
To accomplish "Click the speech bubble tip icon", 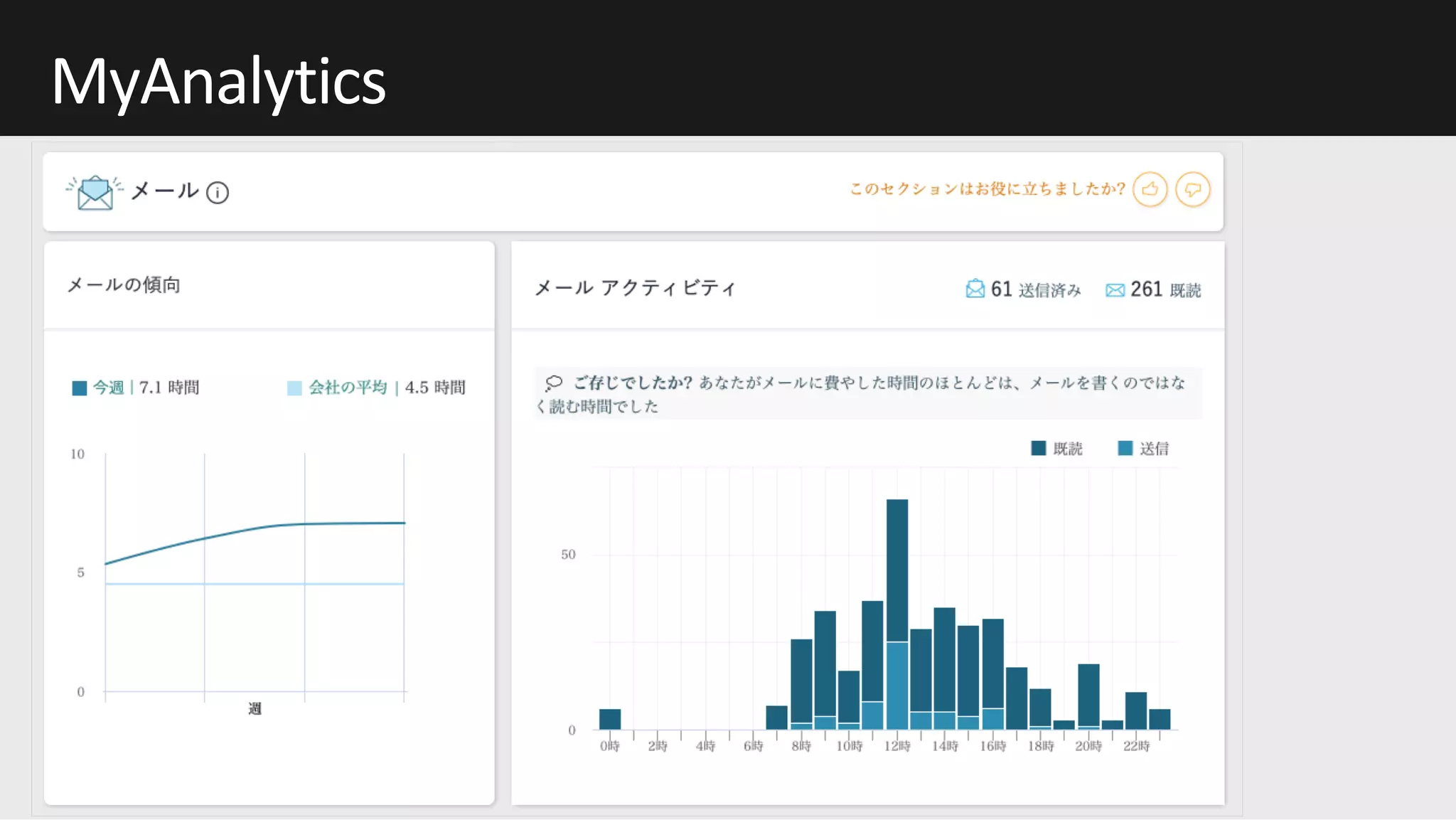I will [553, 383].
